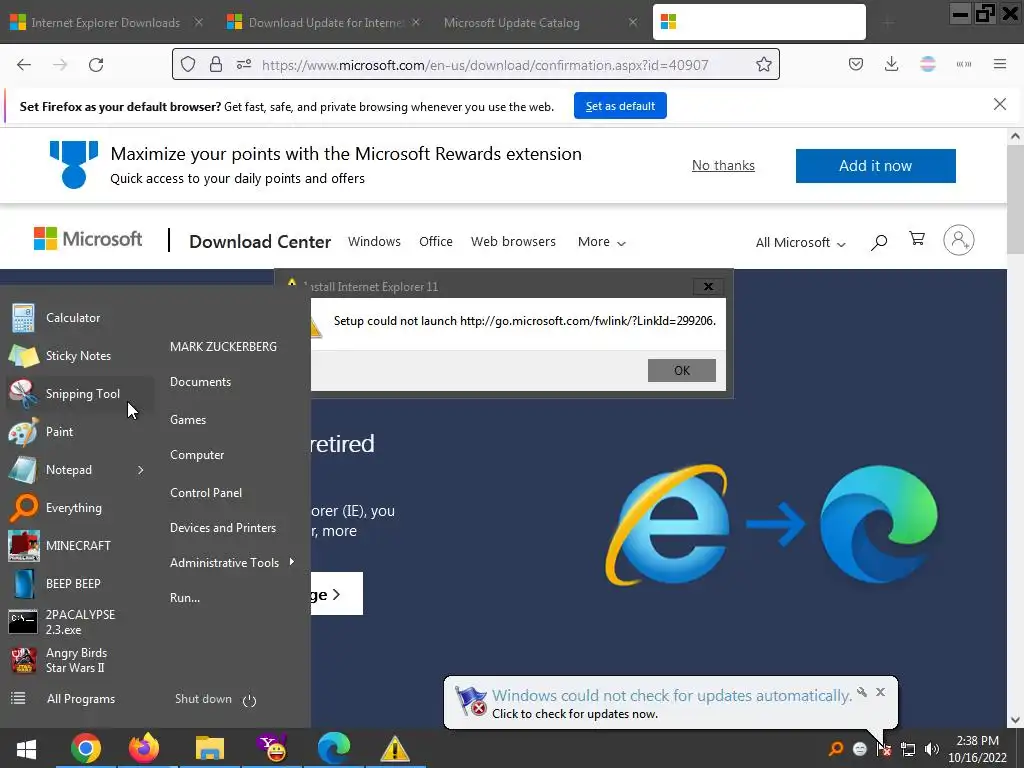Save page to Pocket
1024x768 pixels.
coord(856,65)
